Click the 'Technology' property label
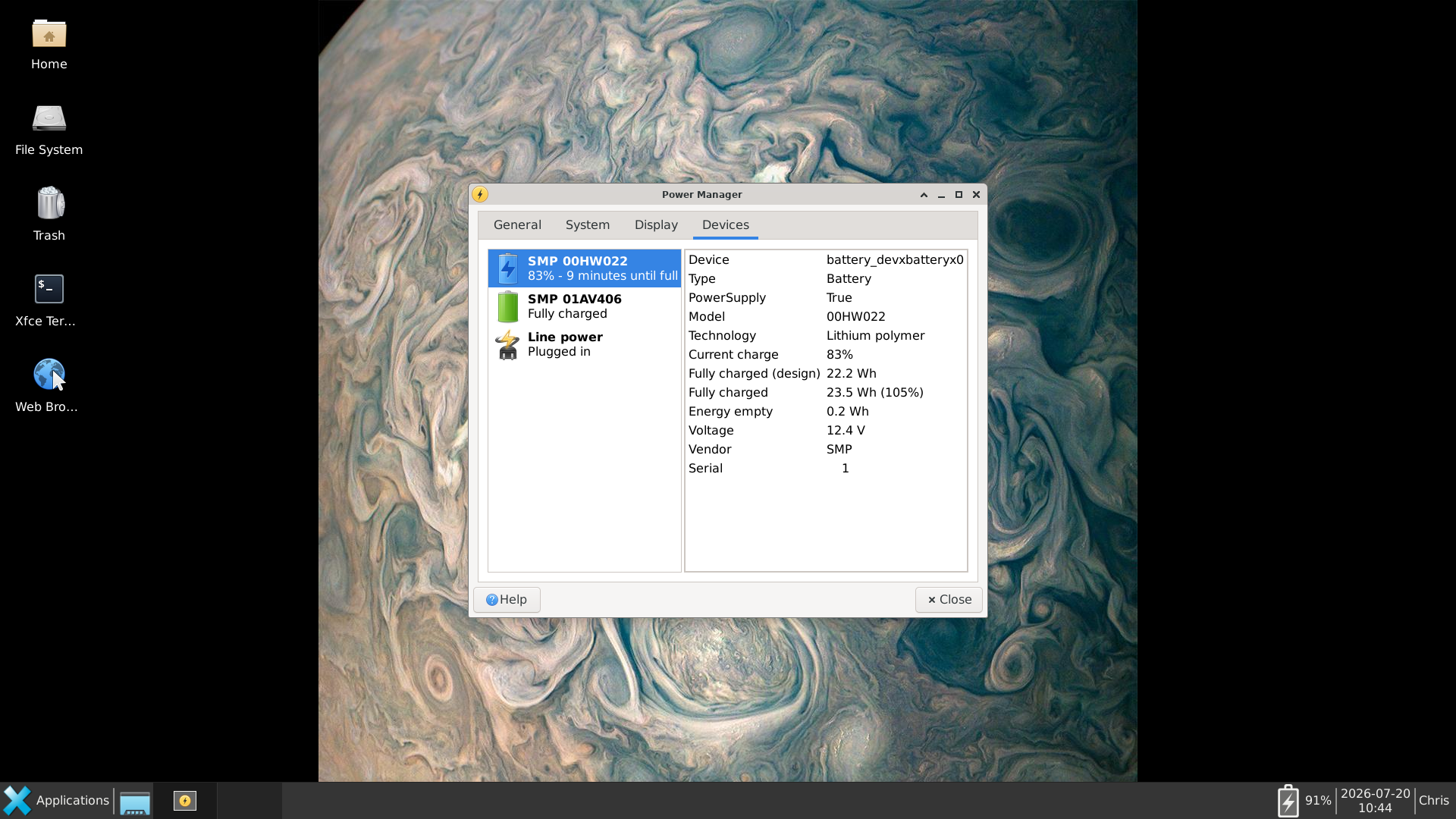The height and width of the screenshot is (819, 1456). [x=722, y=336]
